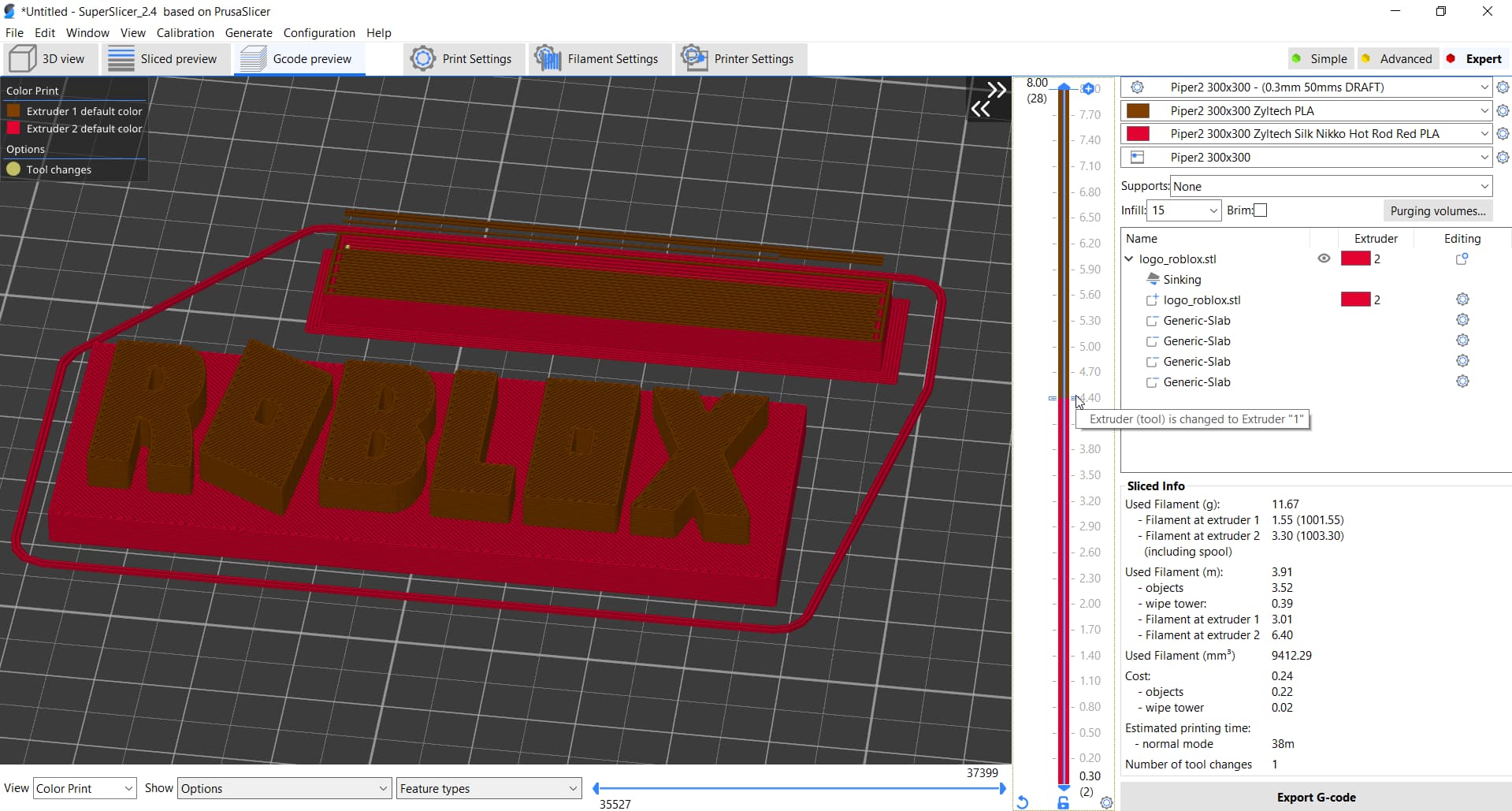
Task: Click the 3D view cube icon
Action: (x=23, y=59)
